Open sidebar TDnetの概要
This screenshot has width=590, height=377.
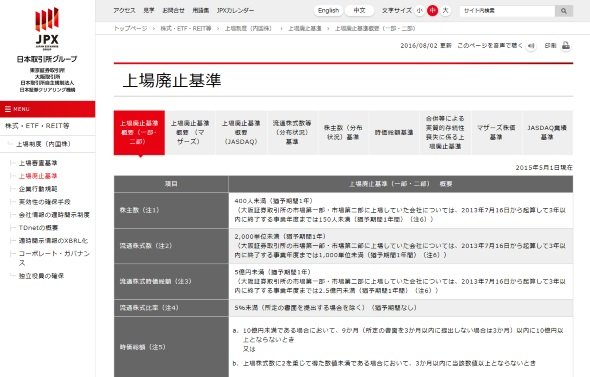coord(38,228)
